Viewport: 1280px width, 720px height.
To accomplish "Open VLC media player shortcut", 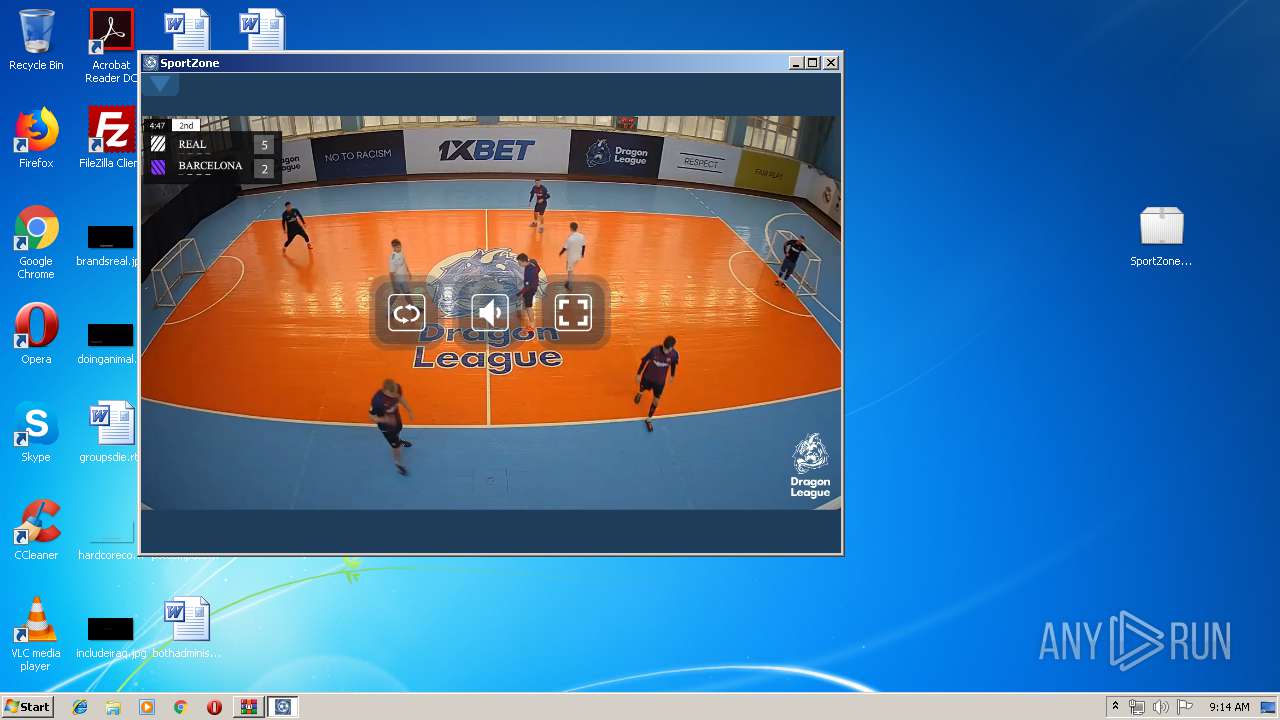I will pos(36,634).
